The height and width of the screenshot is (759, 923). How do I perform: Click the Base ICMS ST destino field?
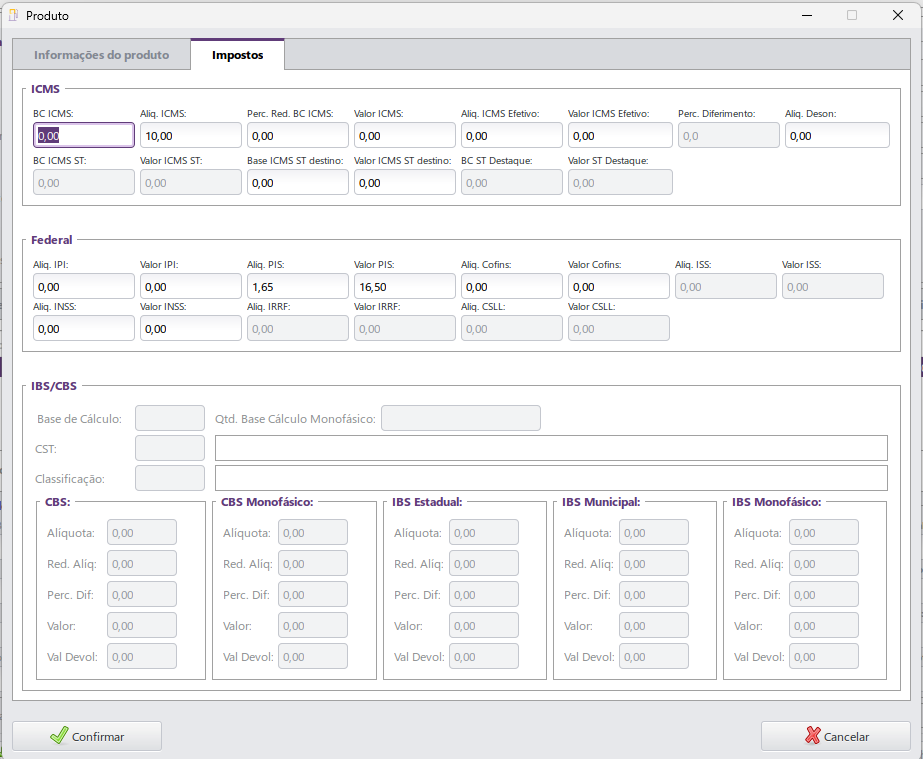coord(297,183)
